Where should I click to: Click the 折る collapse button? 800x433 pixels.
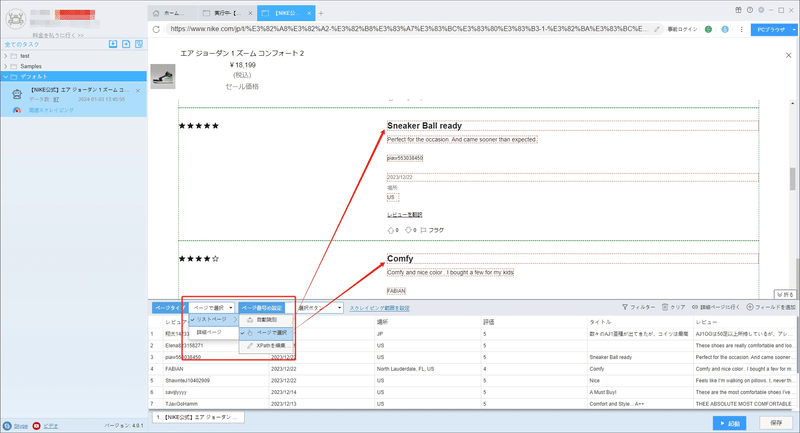click(x=785, y=295)
